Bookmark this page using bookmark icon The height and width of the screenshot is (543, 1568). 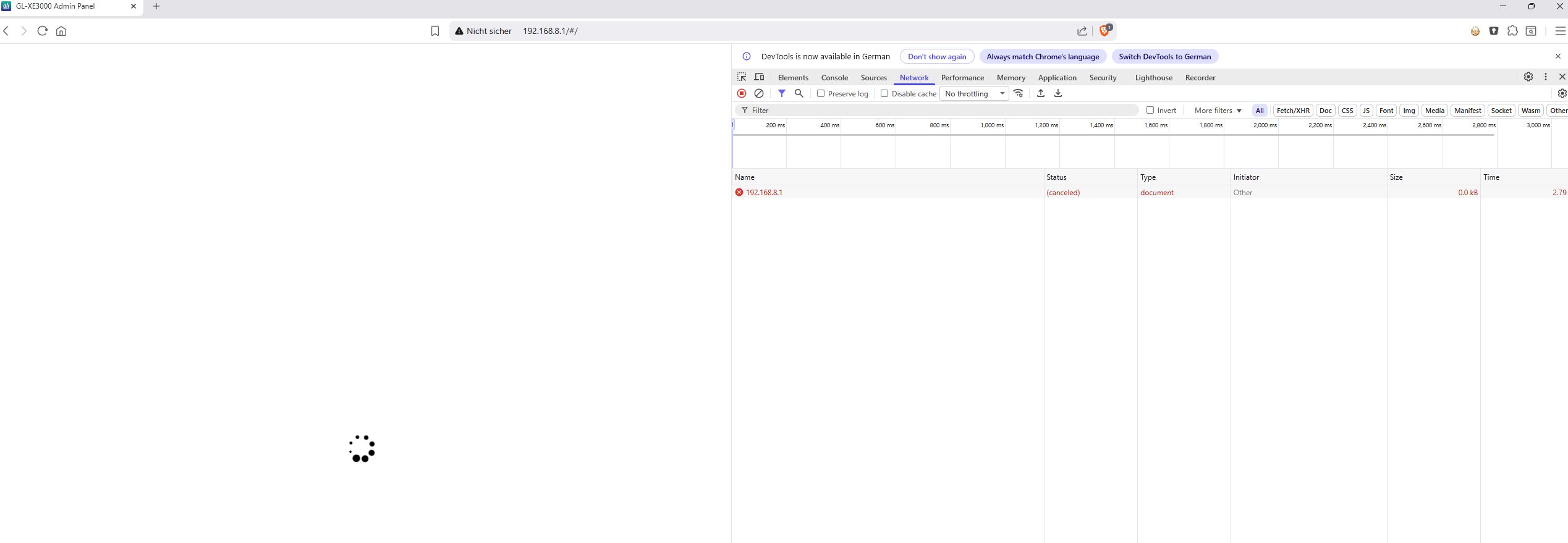[435, 31]
